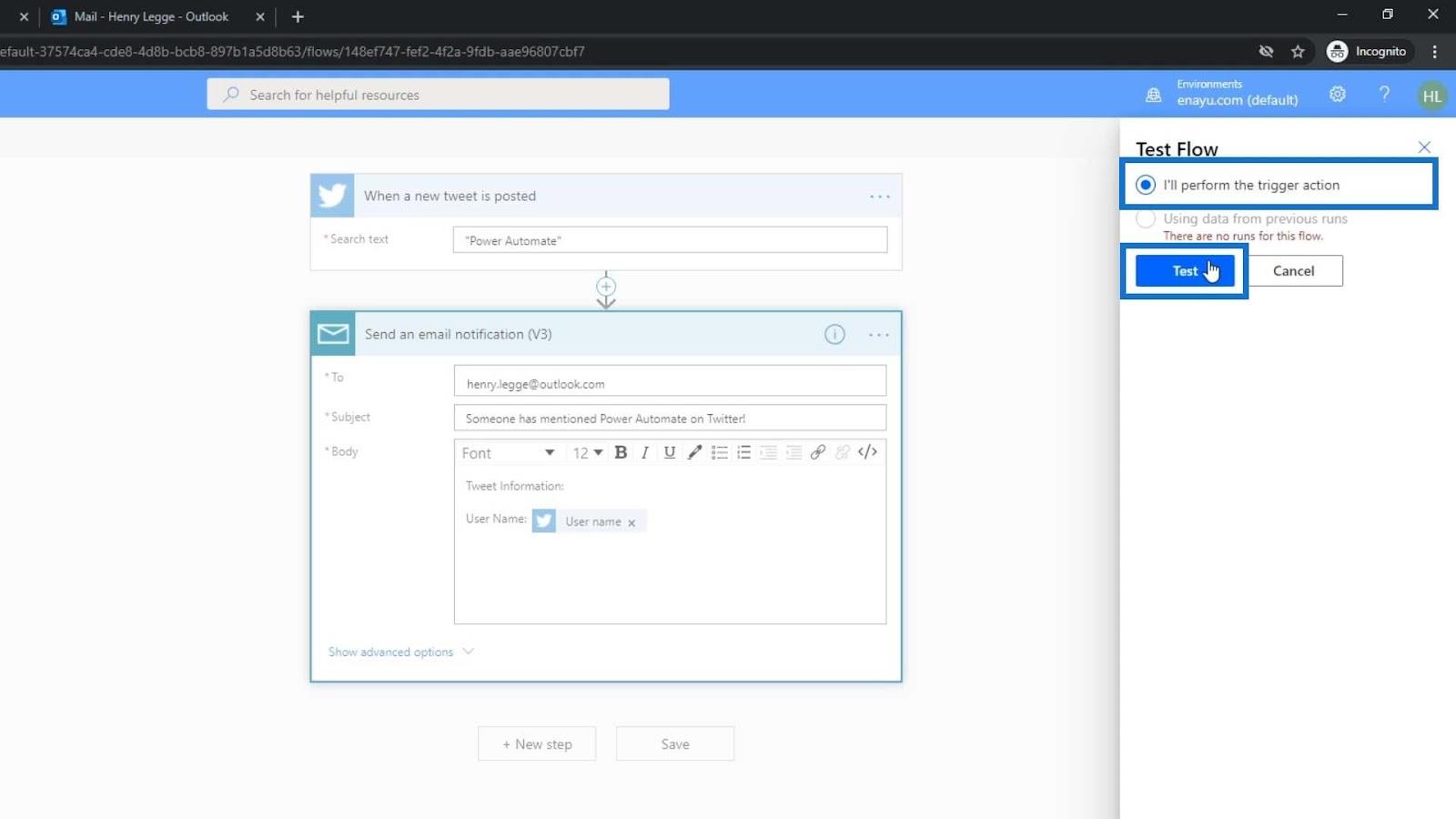Open the font color highlighter tool
1456x819 pixels.
pos(694,452)
